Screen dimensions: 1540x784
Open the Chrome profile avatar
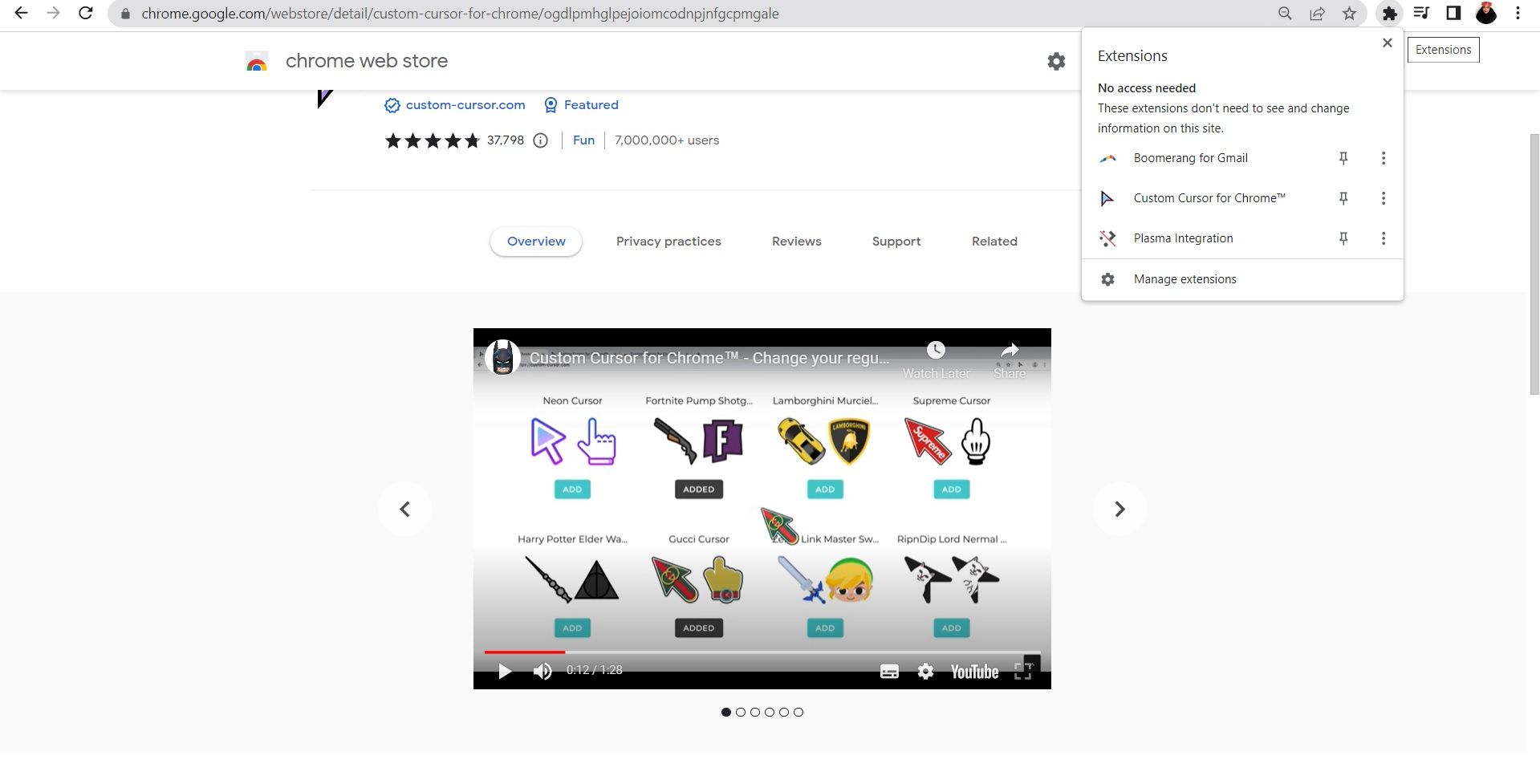click(x=1486, y=13)
